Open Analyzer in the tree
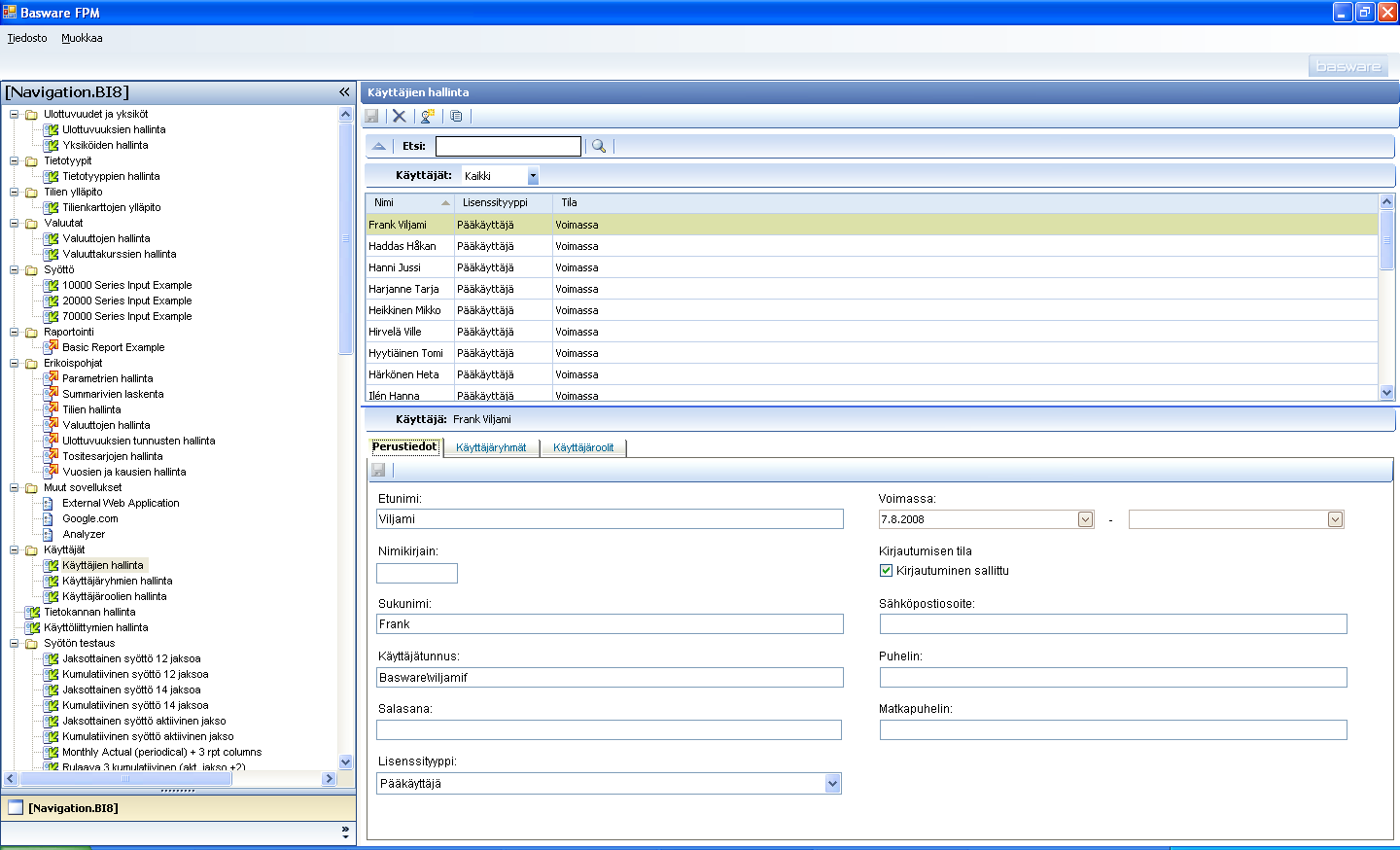 [84, 534]
